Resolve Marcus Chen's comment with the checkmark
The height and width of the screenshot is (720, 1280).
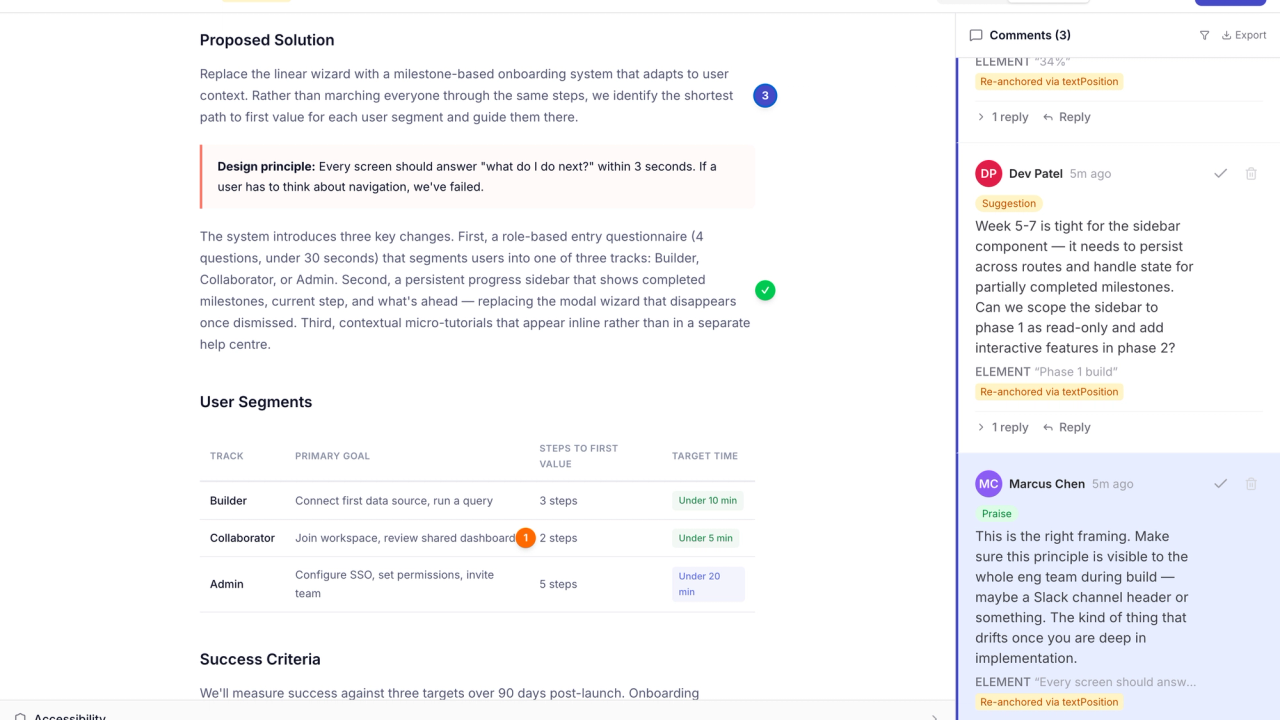pyautogui.click(x=1220, y=483)
